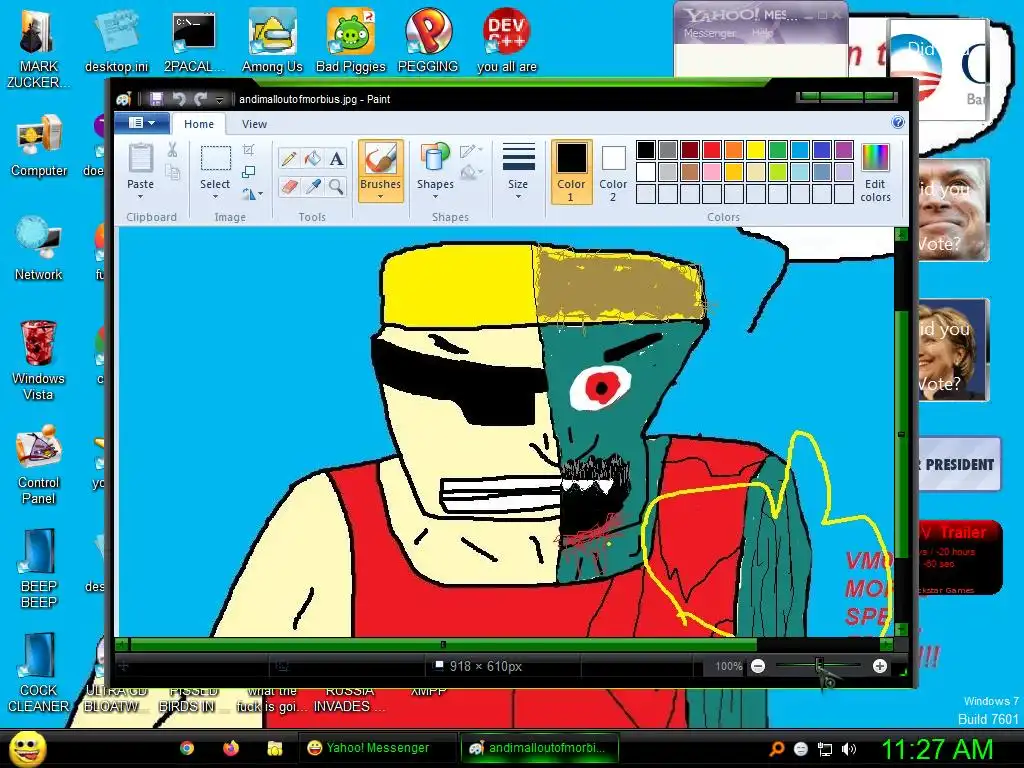Open the Paint application menu dropdown
This screenshot has width=1024, height=768.
[x=142, y=123]
